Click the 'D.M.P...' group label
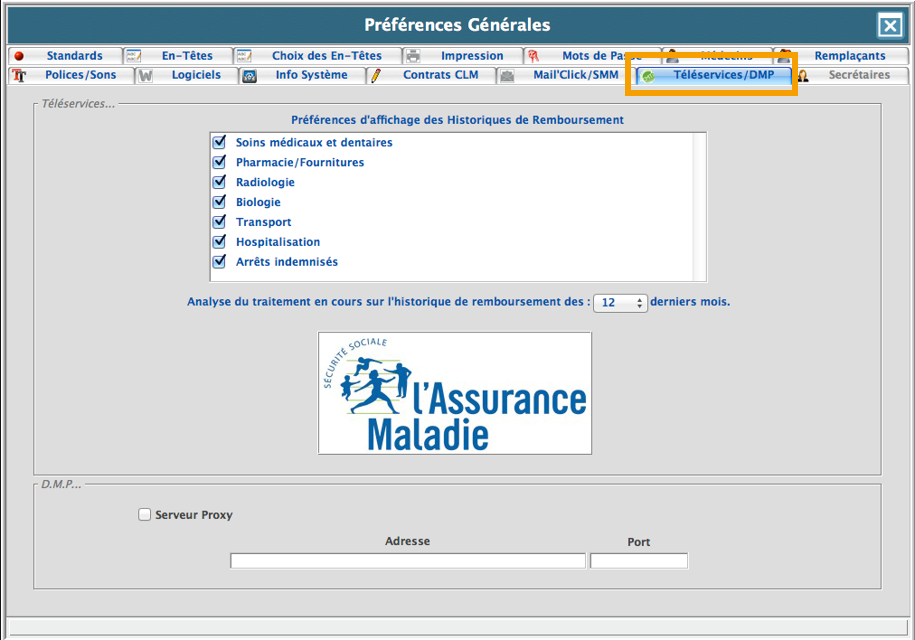 [61, 484]
